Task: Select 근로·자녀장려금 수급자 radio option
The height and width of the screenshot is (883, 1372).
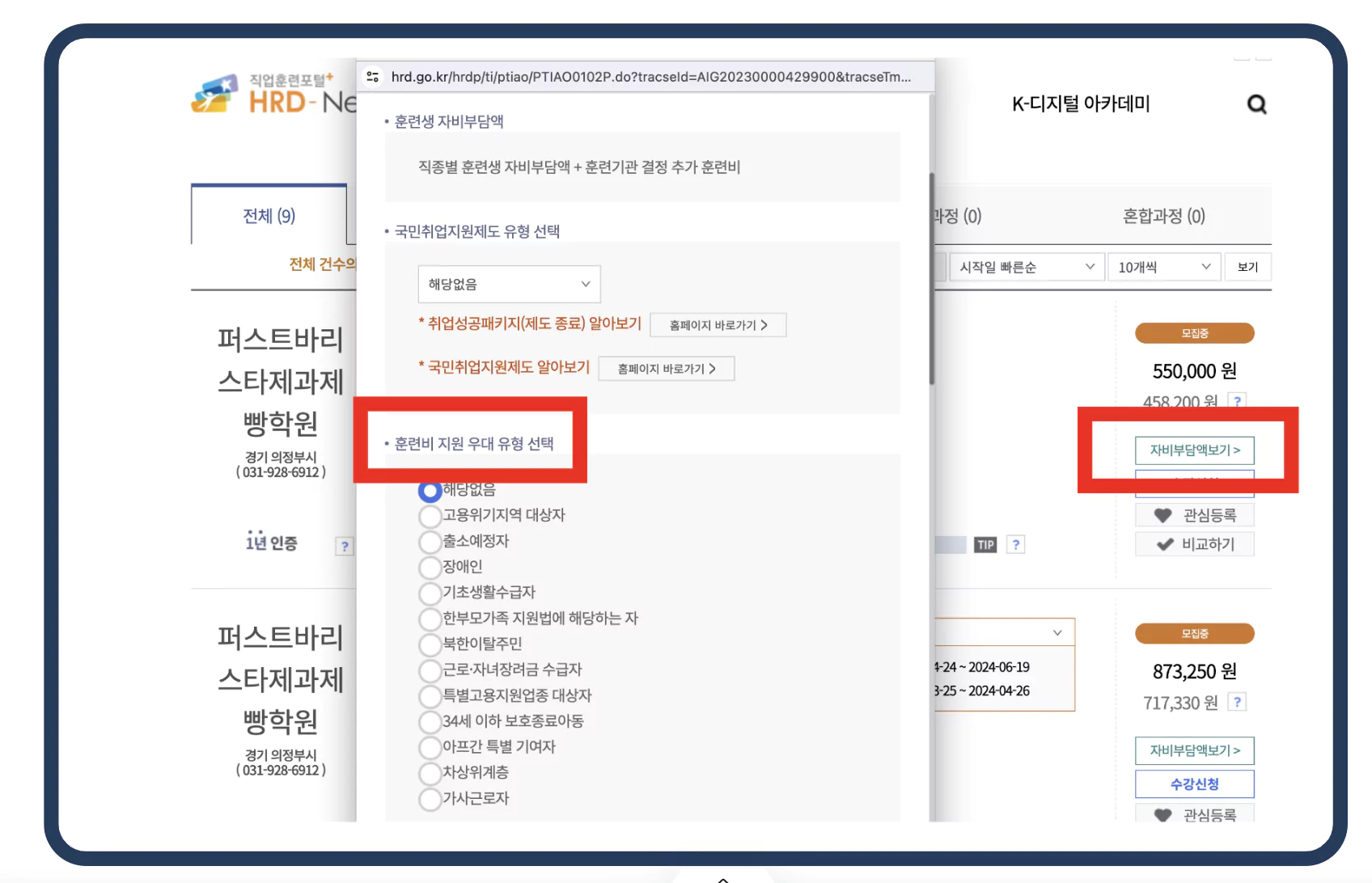Action: [x=430, y=670]
